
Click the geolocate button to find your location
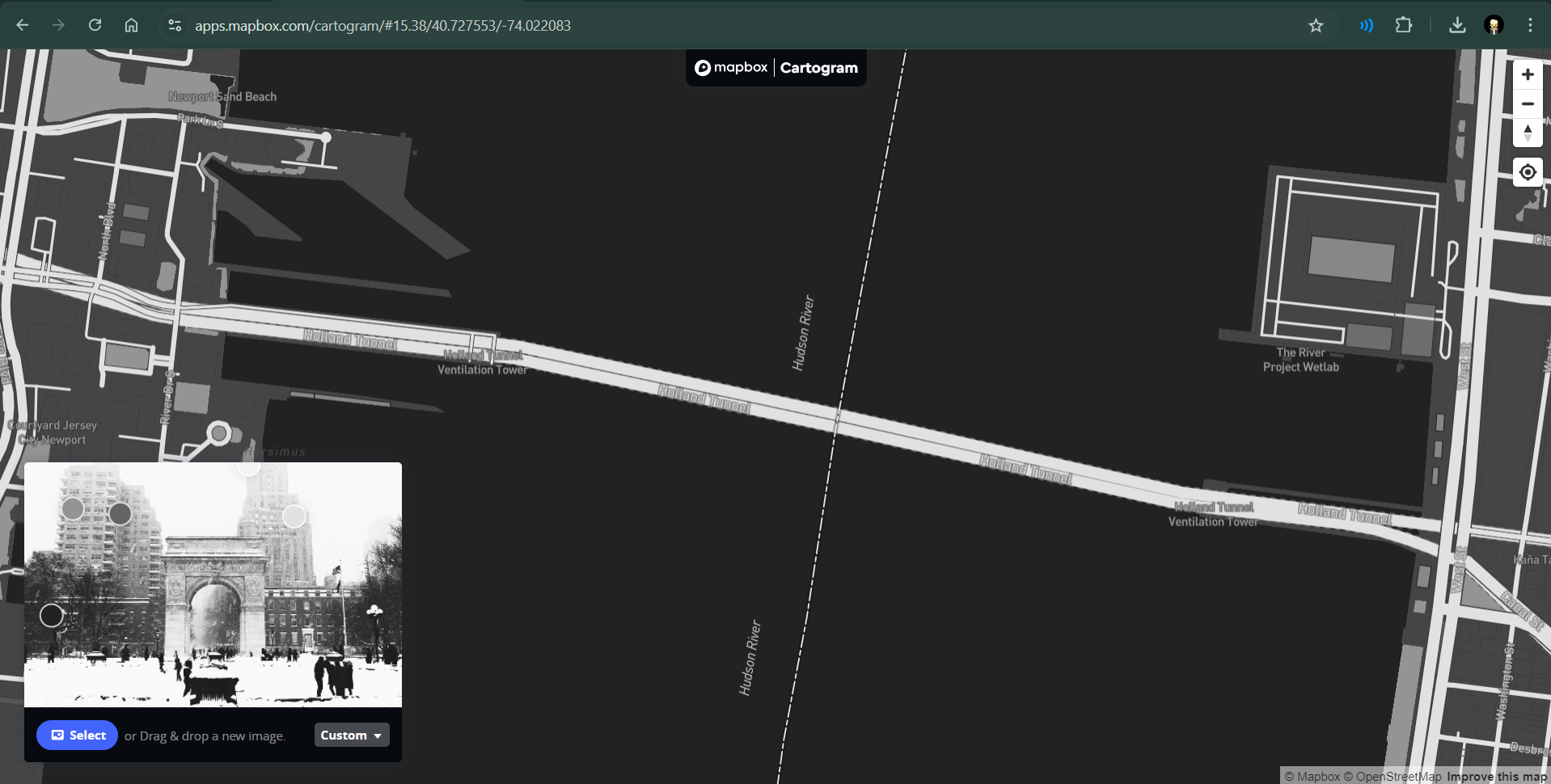click(1528, 171)
